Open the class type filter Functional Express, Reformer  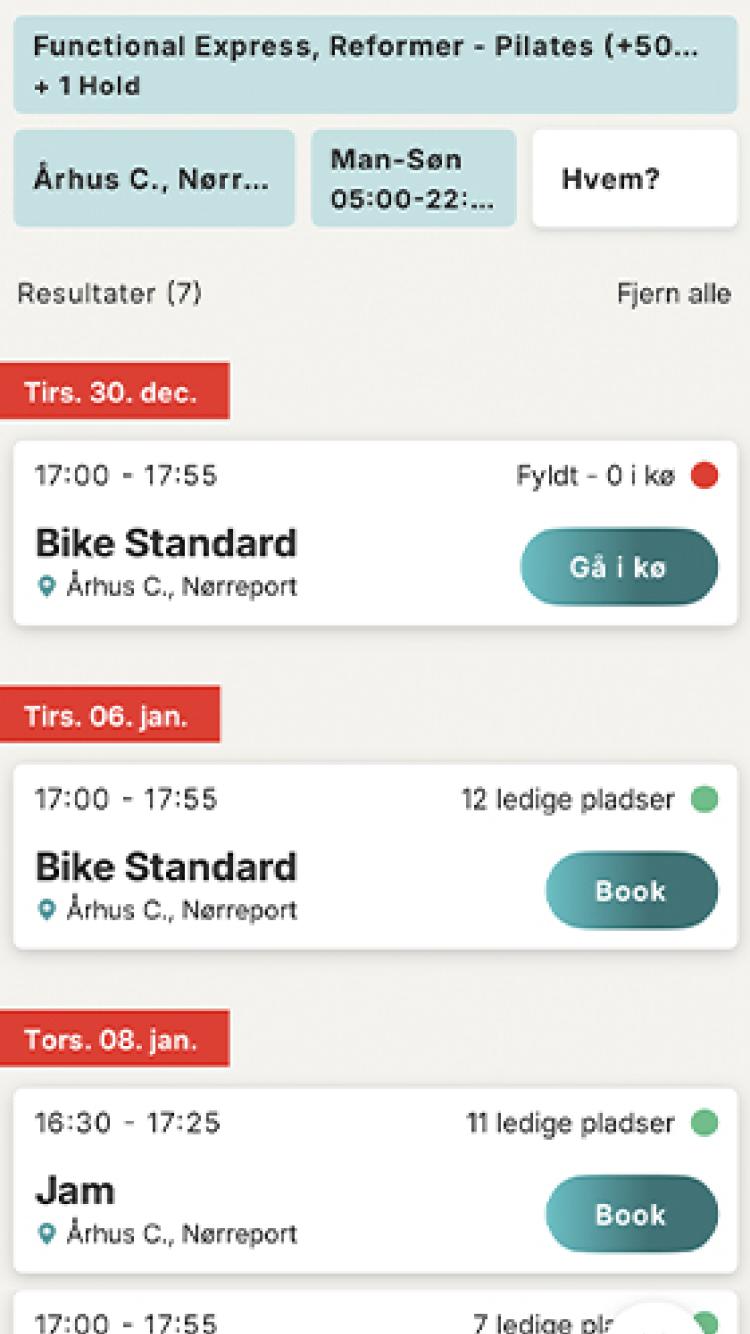[x=375, y=65]
